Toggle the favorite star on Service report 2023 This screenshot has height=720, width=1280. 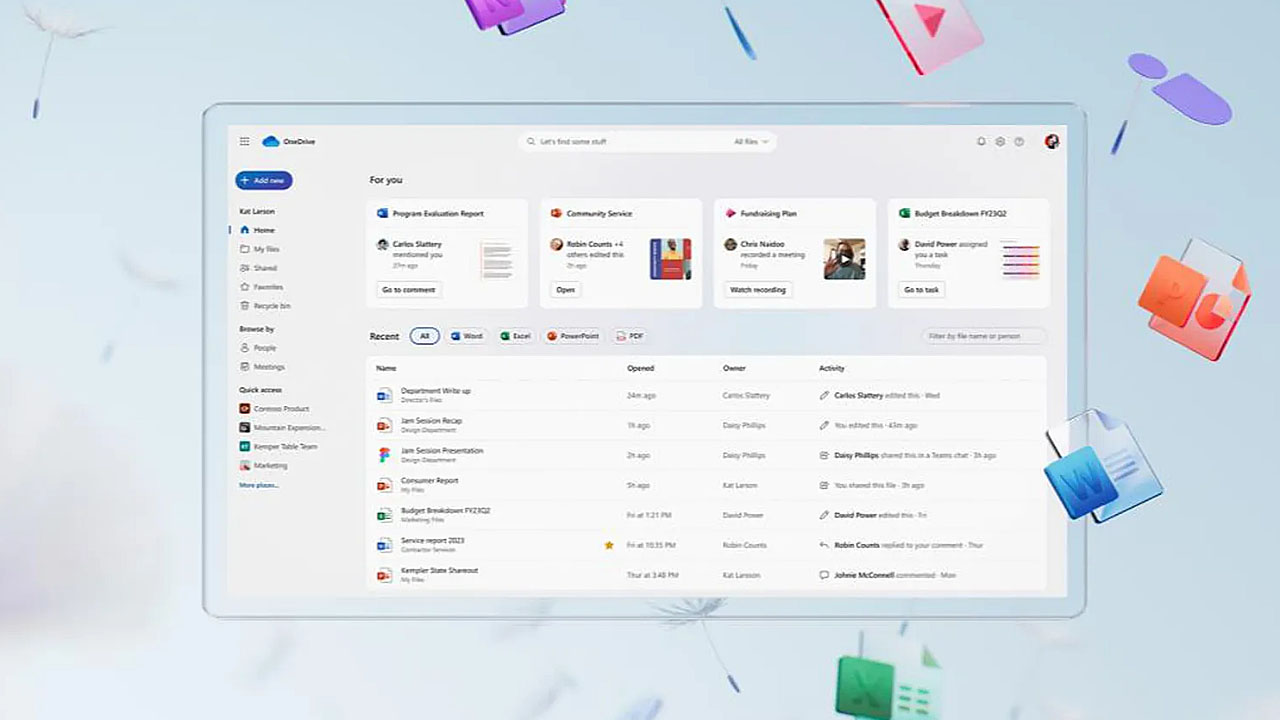click(x=609, y=545)
